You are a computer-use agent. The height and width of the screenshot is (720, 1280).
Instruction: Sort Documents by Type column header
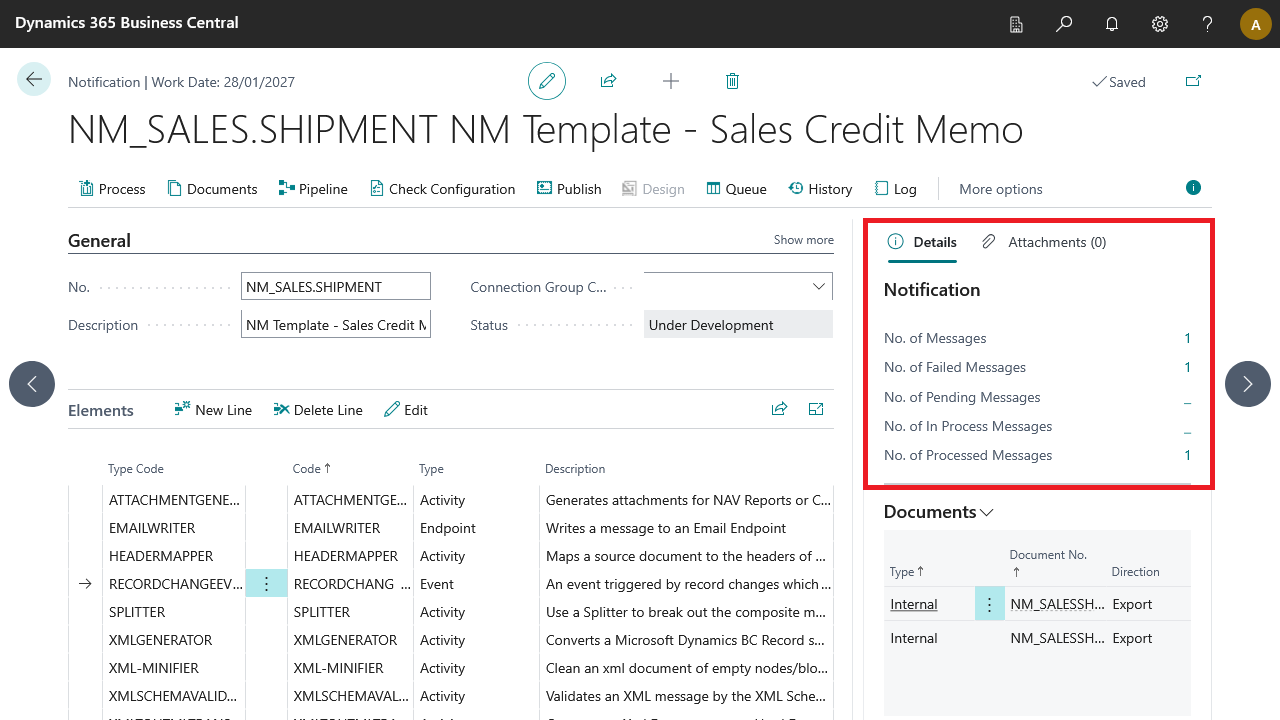click(907, 572)
